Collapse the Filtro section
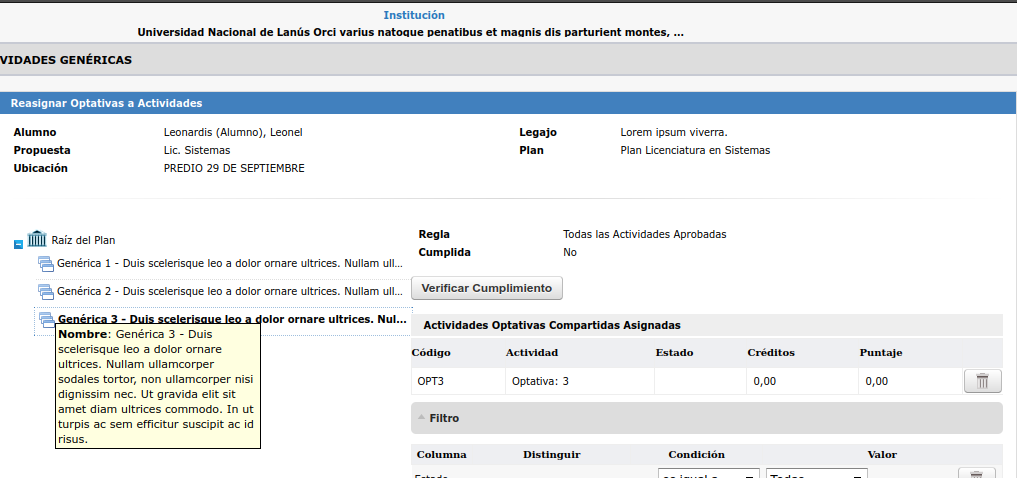The image size is (1017, 478). tap(422, 418)
